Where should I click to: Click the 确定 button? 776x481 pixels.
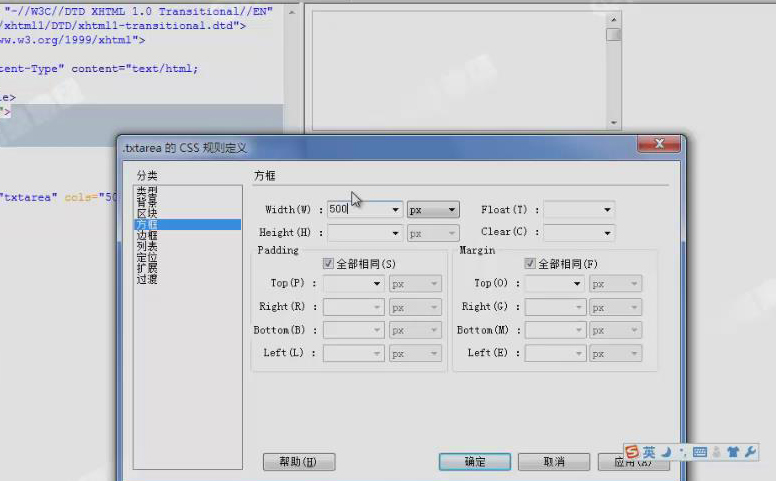coord(475,462)
